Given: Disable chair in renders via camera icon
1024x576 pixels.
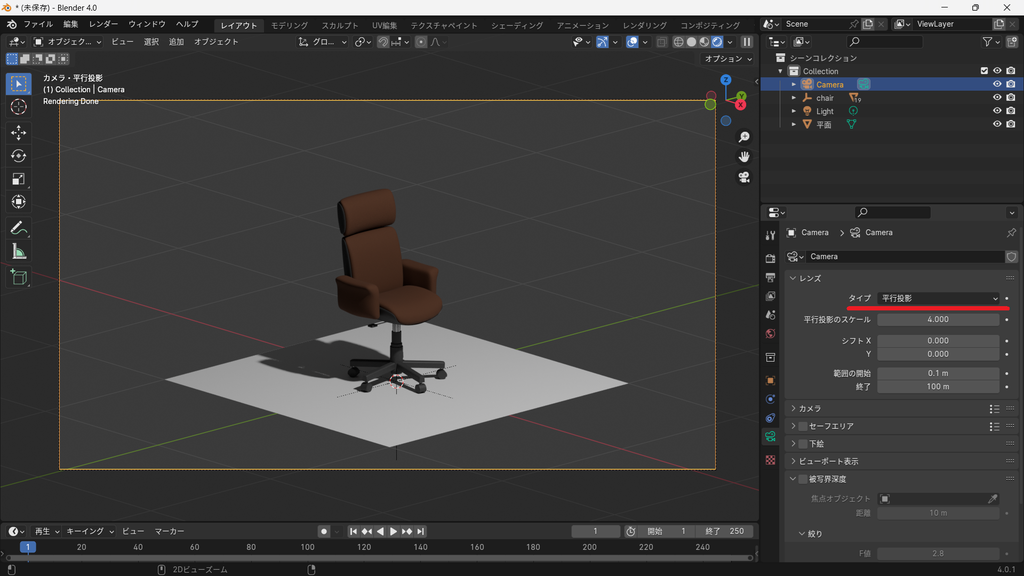Looking at the screenshot, I should coord(1010,97).
